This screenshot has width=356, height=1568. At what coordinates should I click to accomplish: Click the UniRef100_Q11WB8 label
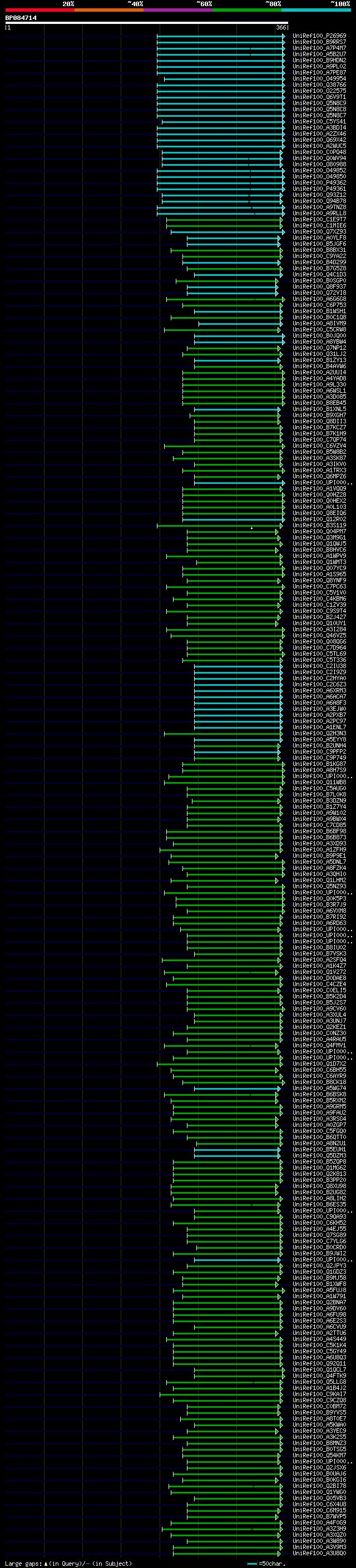click(319, 782)
